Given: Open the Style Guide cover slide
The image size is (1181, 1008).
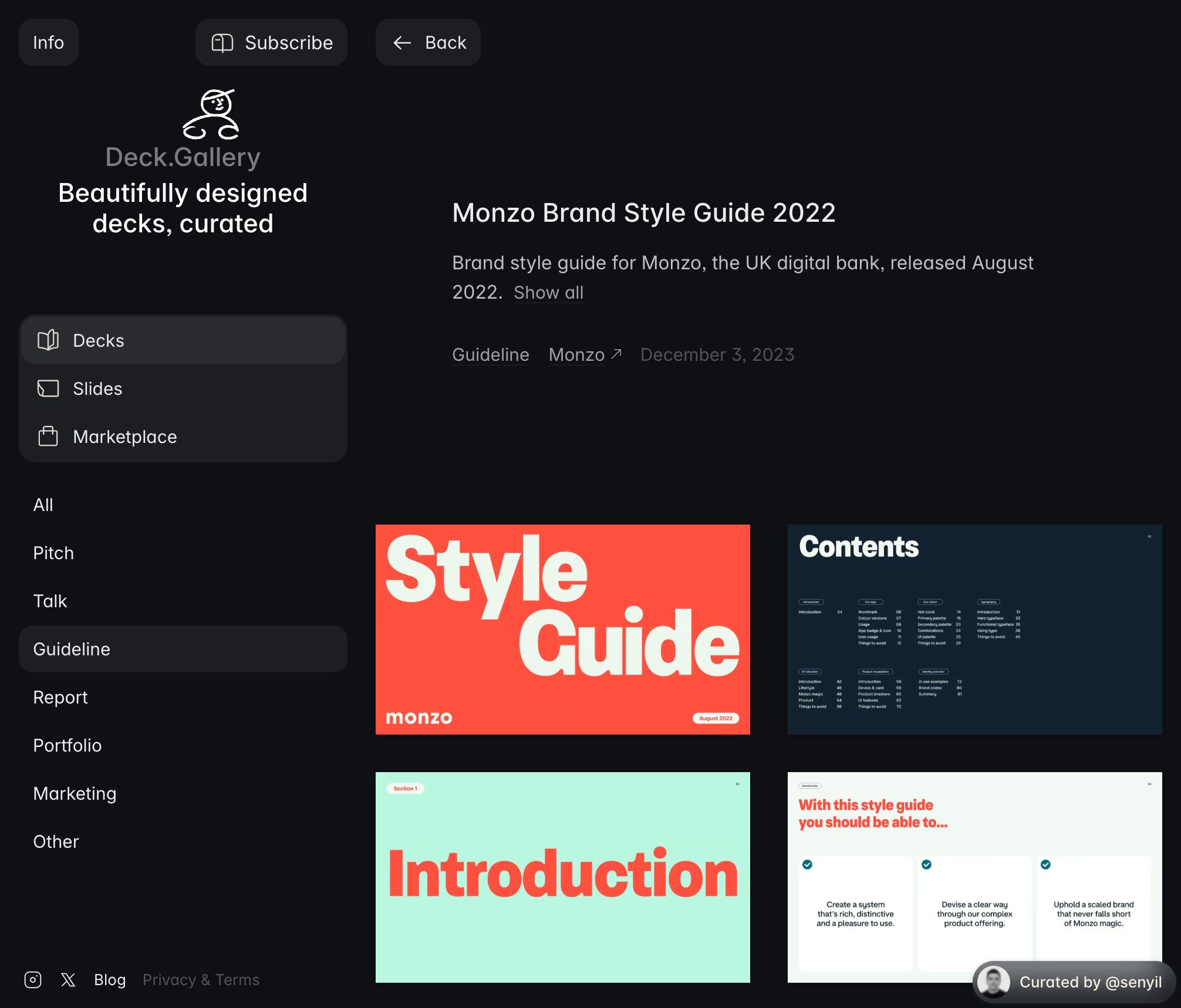Looking at the screenshot, I should pyautogui.click(x=563, y=630).
